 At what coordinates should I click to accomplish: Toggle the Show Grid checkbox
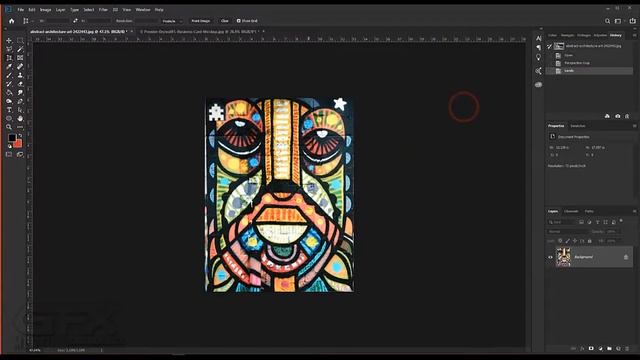tap(239, 21)
